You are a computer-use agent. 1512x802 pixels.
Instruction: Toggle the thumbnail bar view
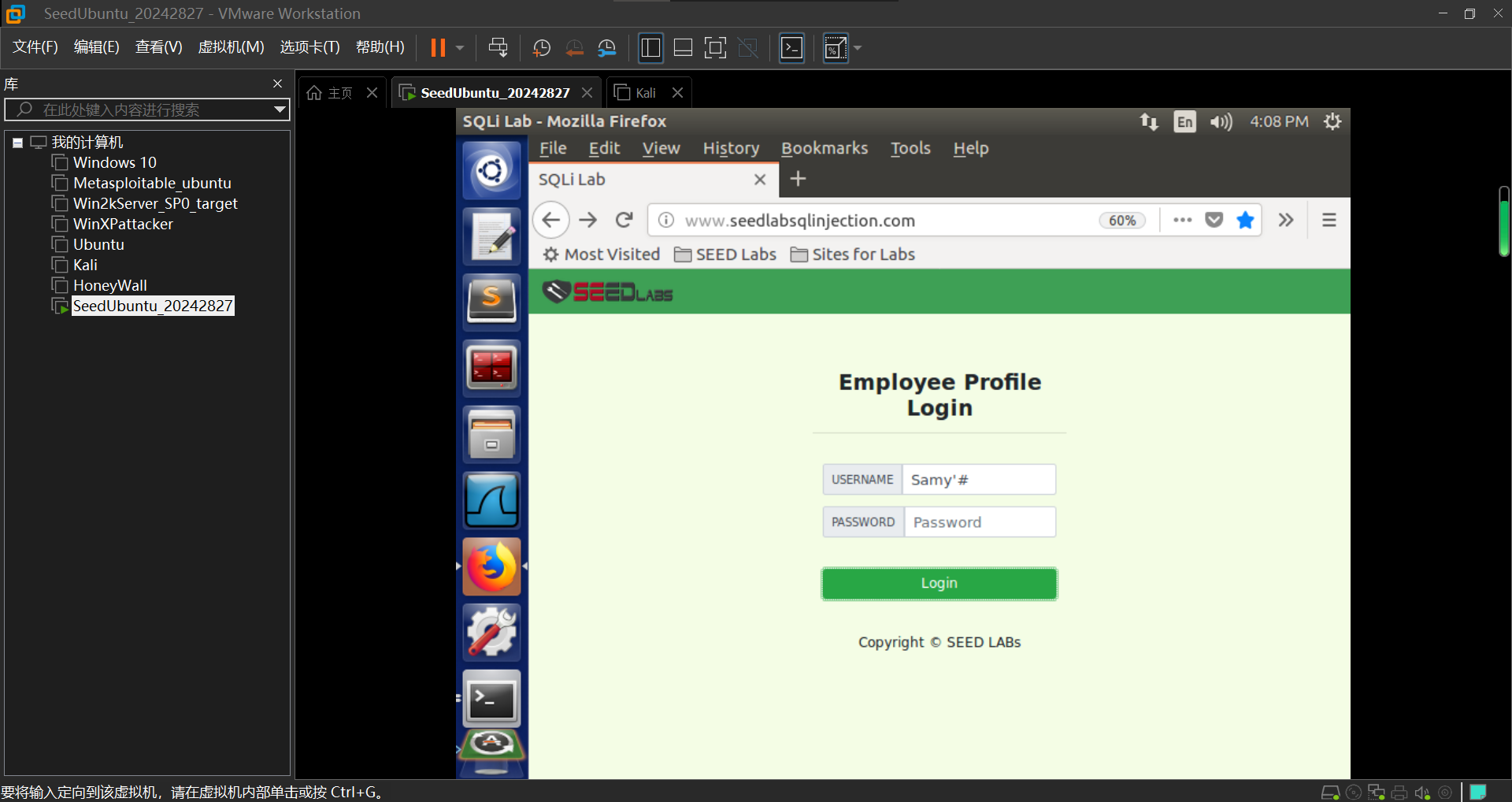coord(683,48)
